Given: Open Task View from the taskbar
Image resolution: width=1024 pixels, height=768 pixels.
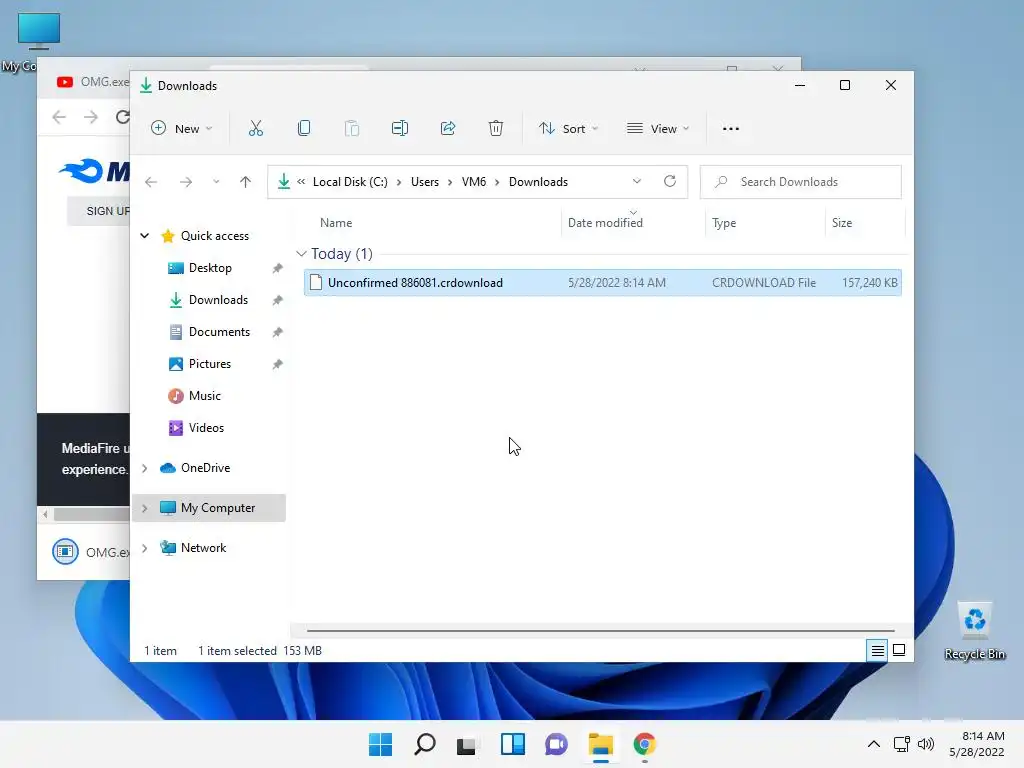Looking at the screenshot, I should [466, 745].
